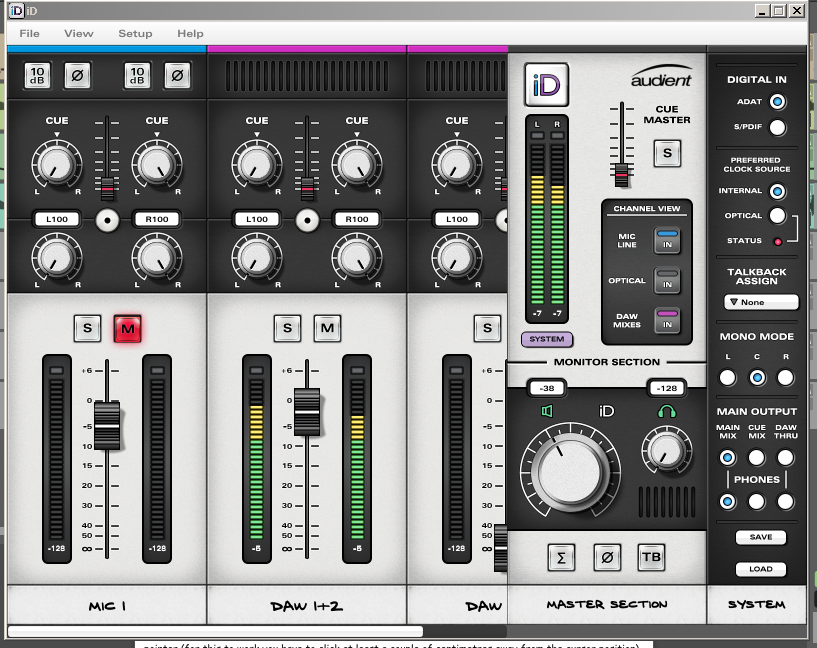This screenshot has height=648, width=817.
Task: Click the L100 pan field on MIC 1
Action: tap(57, 219)
